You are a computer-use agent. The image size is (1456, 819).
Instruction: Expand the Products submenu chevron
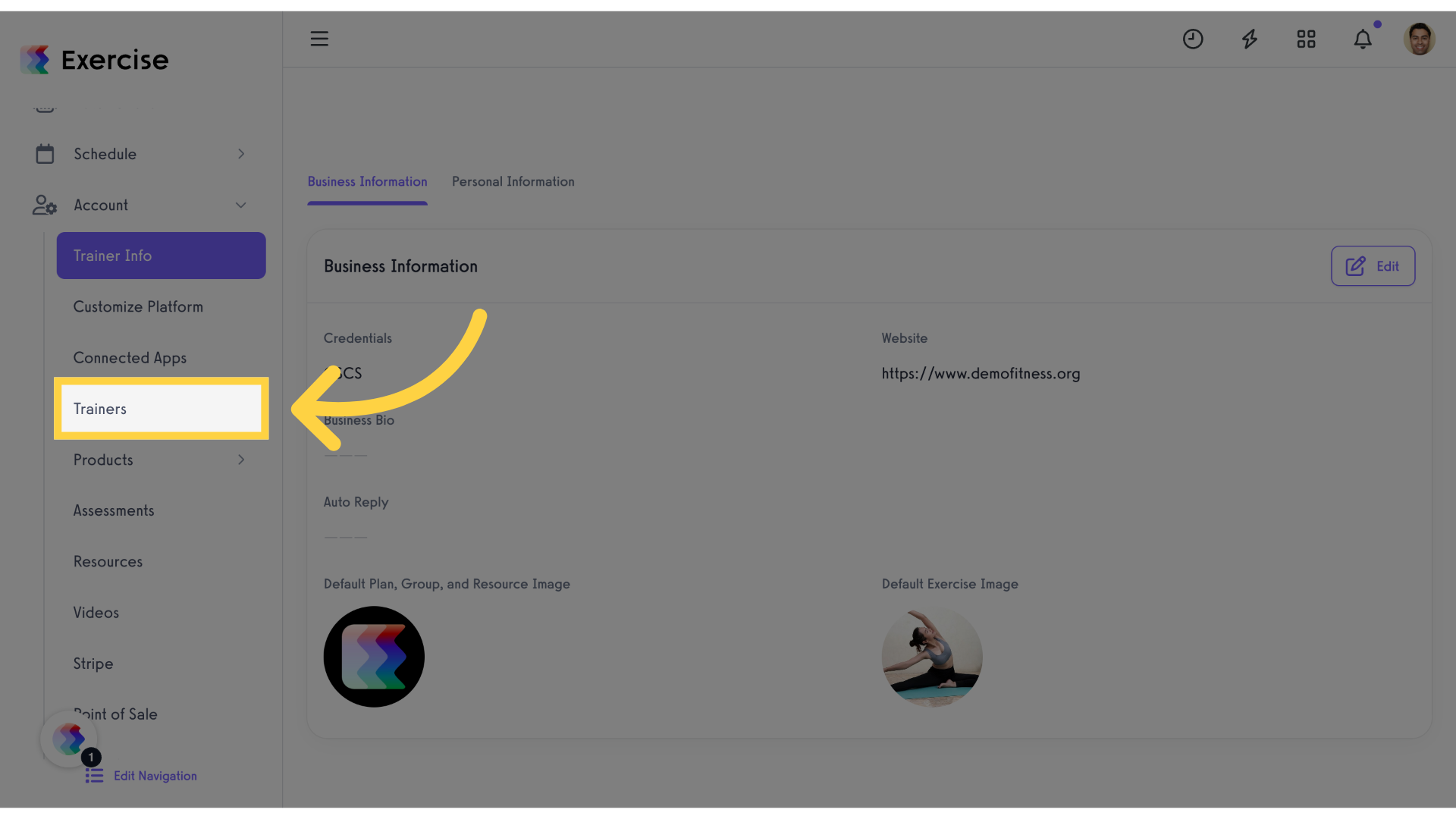tap(241, 460)
